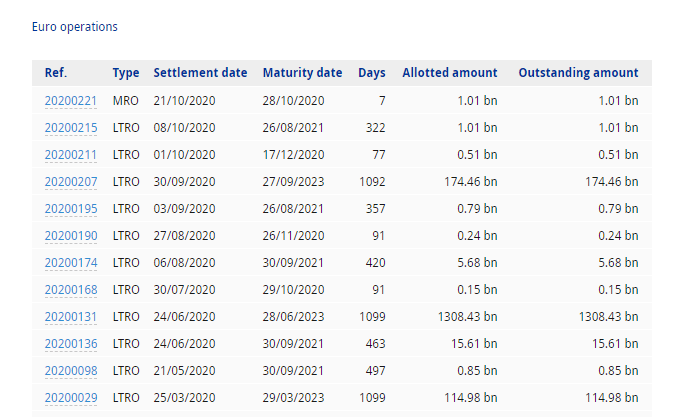This screenshot has width=681, height=417.
Task: Click the Euro operations heading text
Action: tap(75, 27)
